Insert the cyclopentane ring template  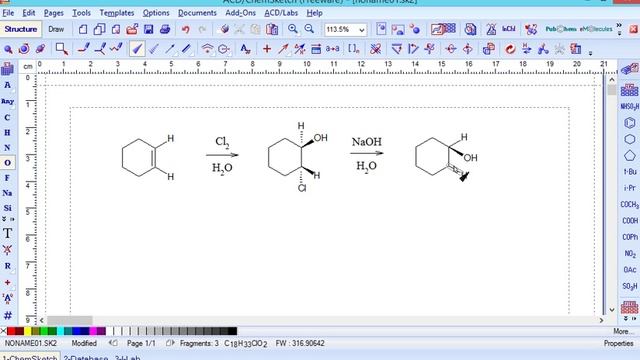(x=630, y=156)
